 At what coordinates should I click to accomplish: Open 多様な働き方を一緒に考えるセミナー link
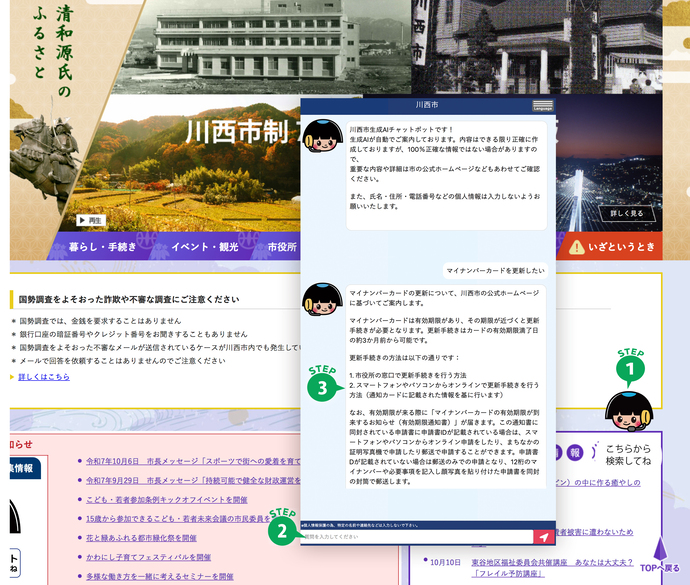tap(160, 577)
